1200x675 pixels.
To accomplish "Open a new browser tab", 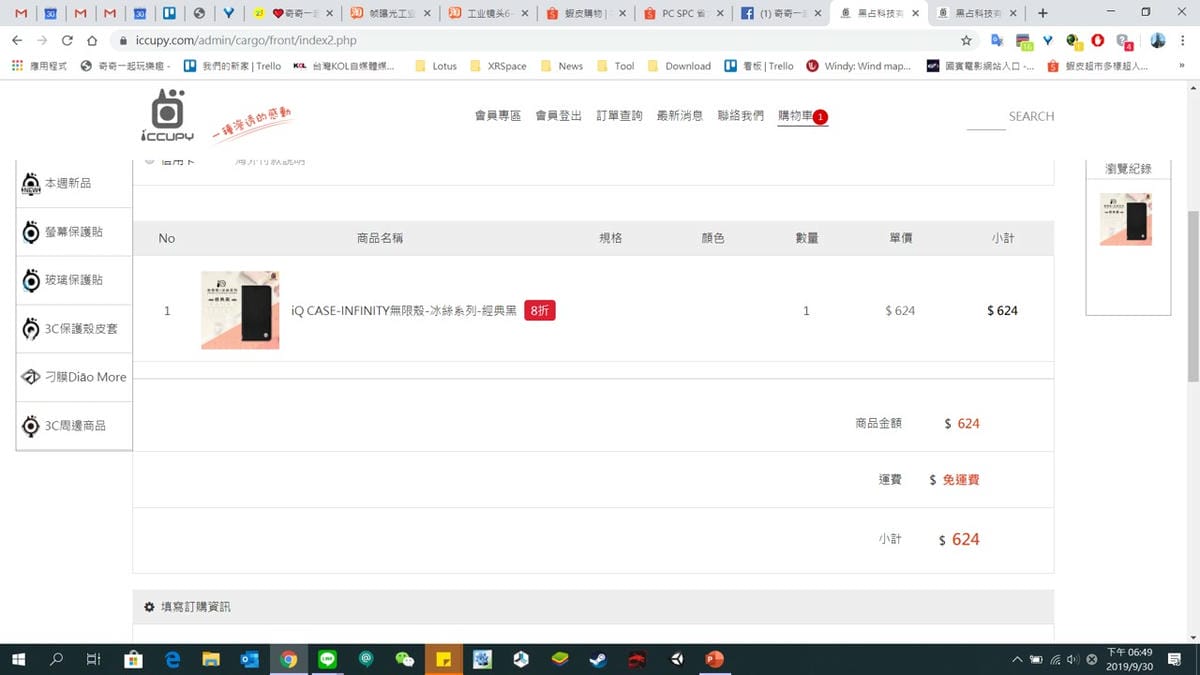I will (x=1043, y=13).
